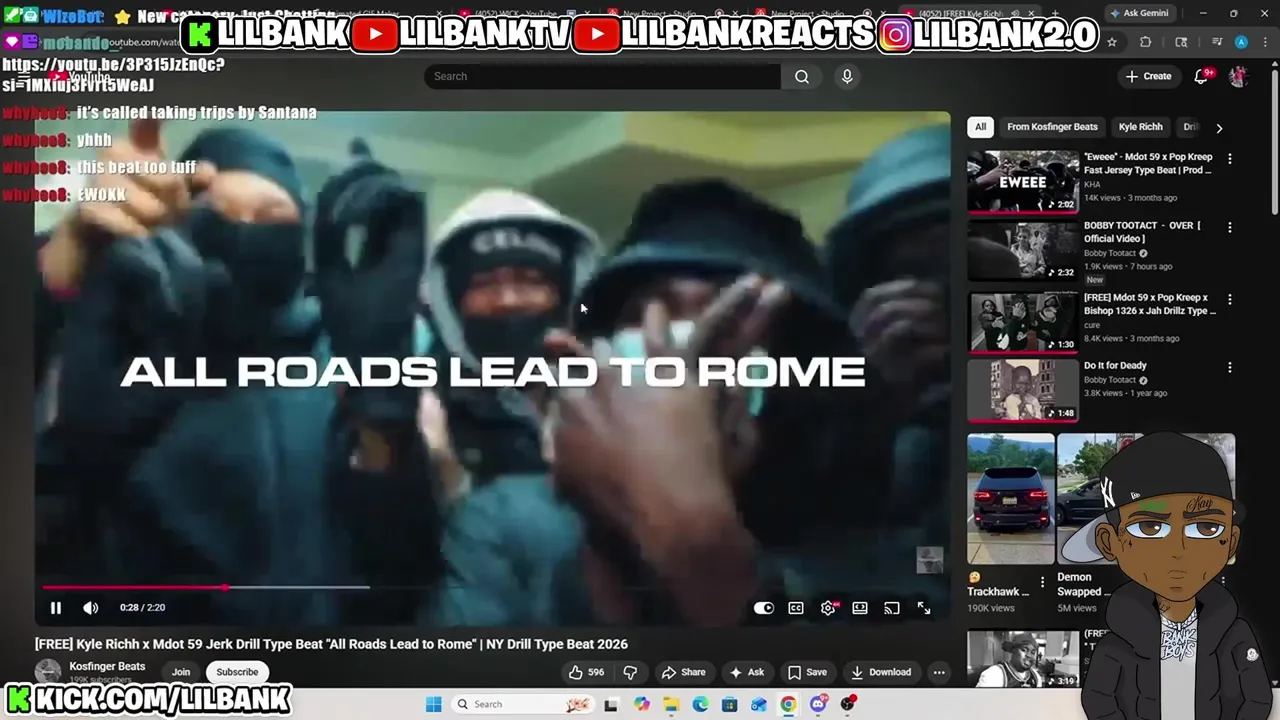This screenshot has height=720, width=1280.
Task: Select the Kyle Richh chip
Action: coord(1140,127)
